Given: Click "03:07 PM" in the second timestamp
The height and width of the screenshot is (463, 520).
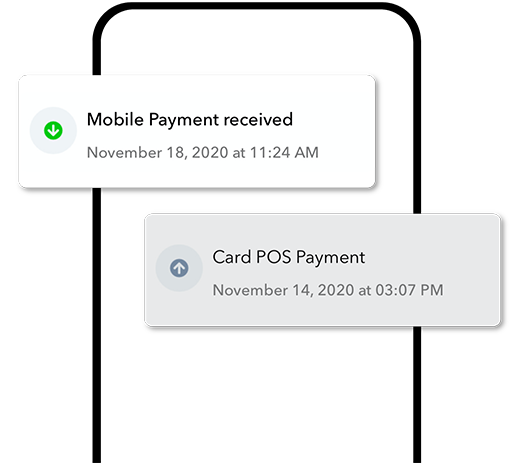Looking at the screenshot, I should tap(410, 290).
